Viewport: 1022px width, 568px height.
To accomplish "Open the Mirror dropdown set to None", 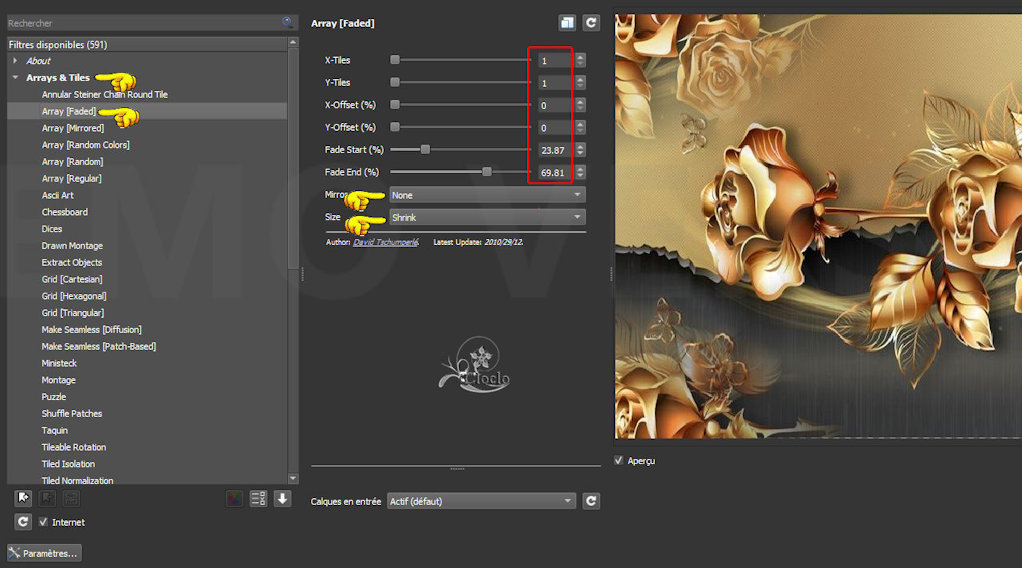I will coord(487,195).
